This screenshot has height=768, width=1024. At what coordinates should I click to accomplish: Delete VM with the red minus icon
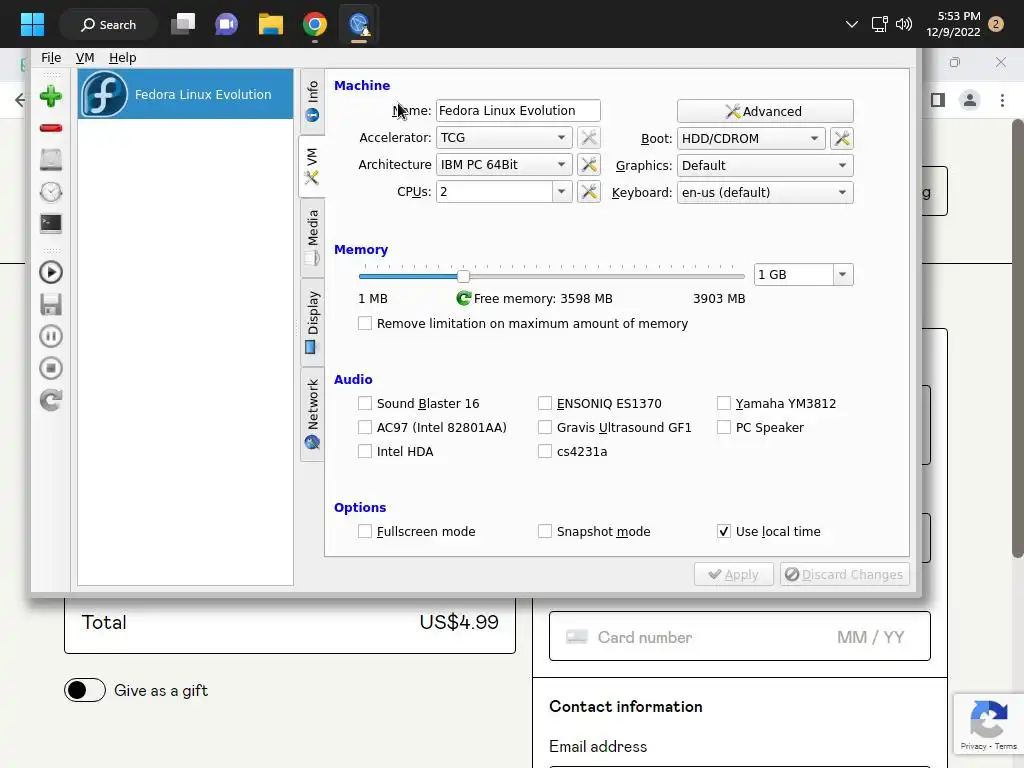(51, 128)
